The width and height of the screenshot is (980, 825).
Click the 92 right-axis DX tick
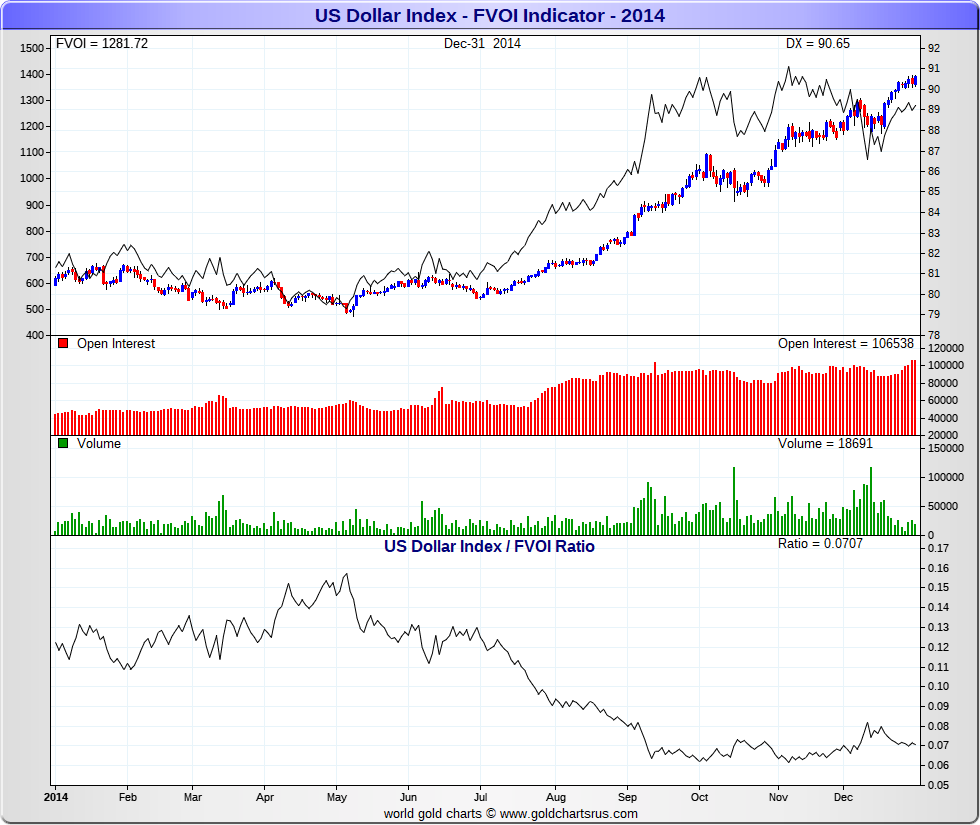pyautogui.click(x=934, y=49)
